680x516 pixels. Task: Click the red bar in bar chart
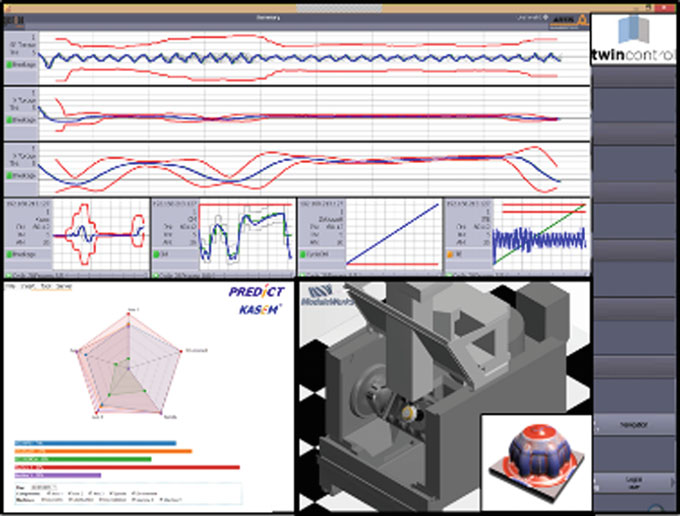click(127, 467)
